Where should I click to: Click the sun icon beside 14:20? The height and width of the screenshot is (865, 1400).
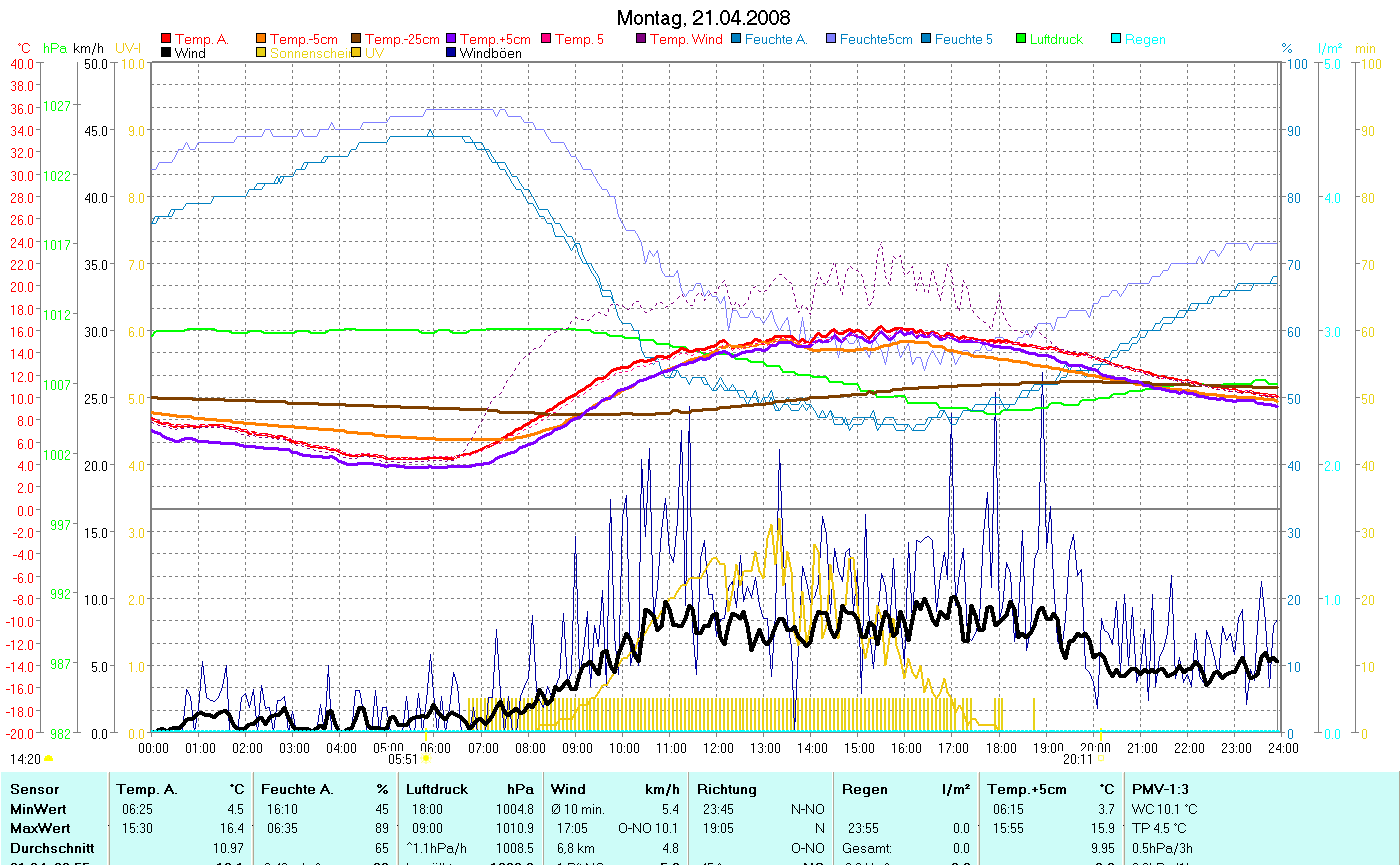click(48, 759)
